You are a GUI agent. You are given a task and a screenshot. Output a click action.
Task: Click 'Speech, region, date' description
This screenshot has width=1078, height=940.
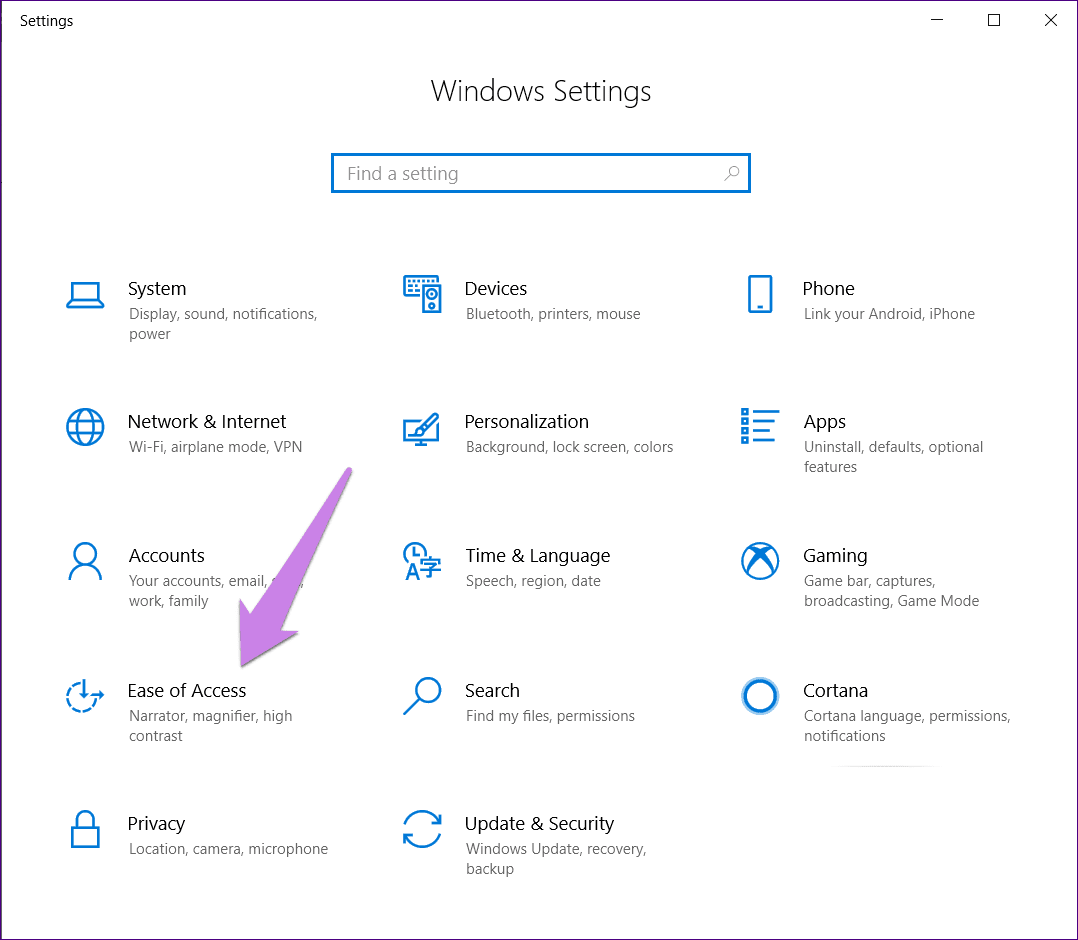coord(533,581)
